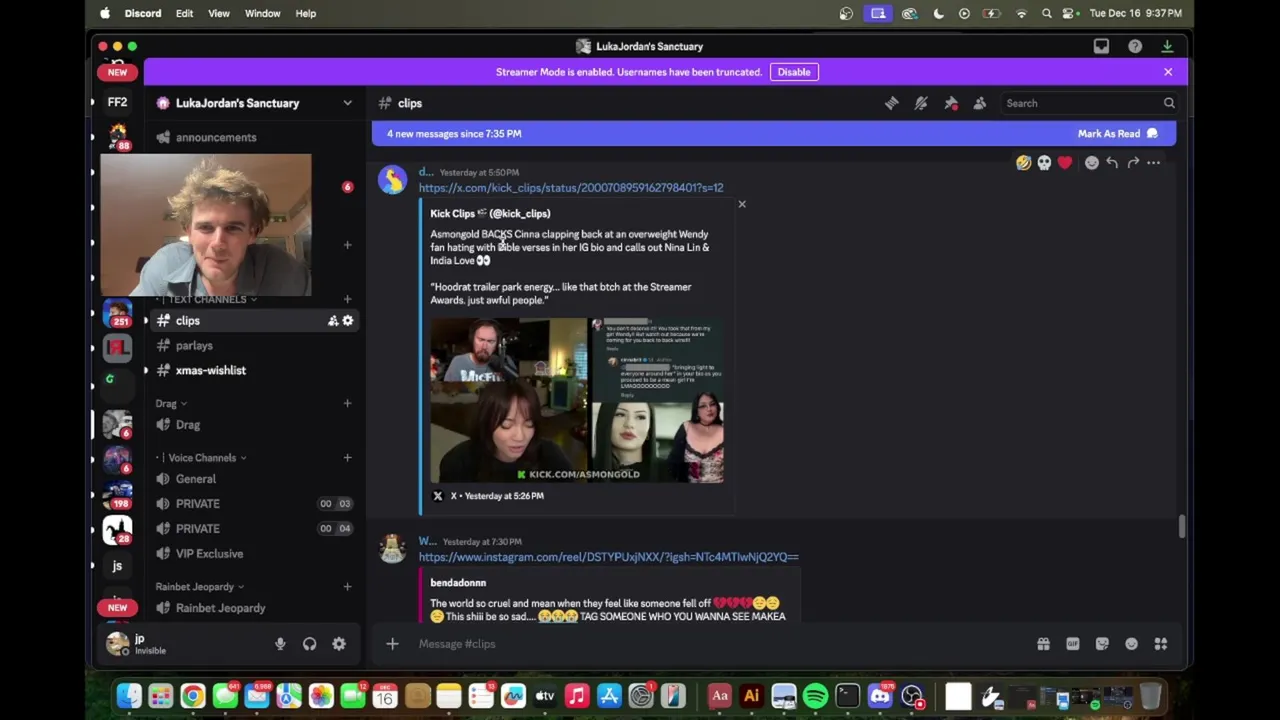Open the Asmongold embed image
Image resolution: width=1280 pixels, height=720 pixels.
tap(577, 400)
